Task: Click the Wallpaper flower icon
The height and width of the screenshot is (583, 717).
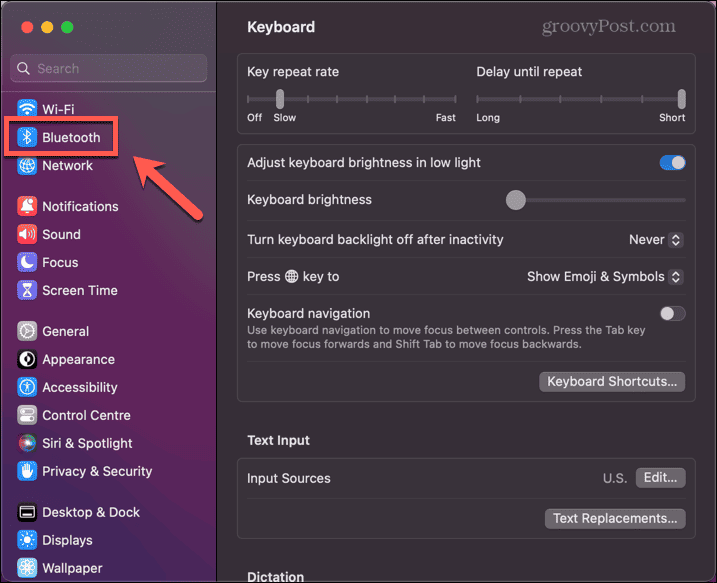Action: pos(27,568)
